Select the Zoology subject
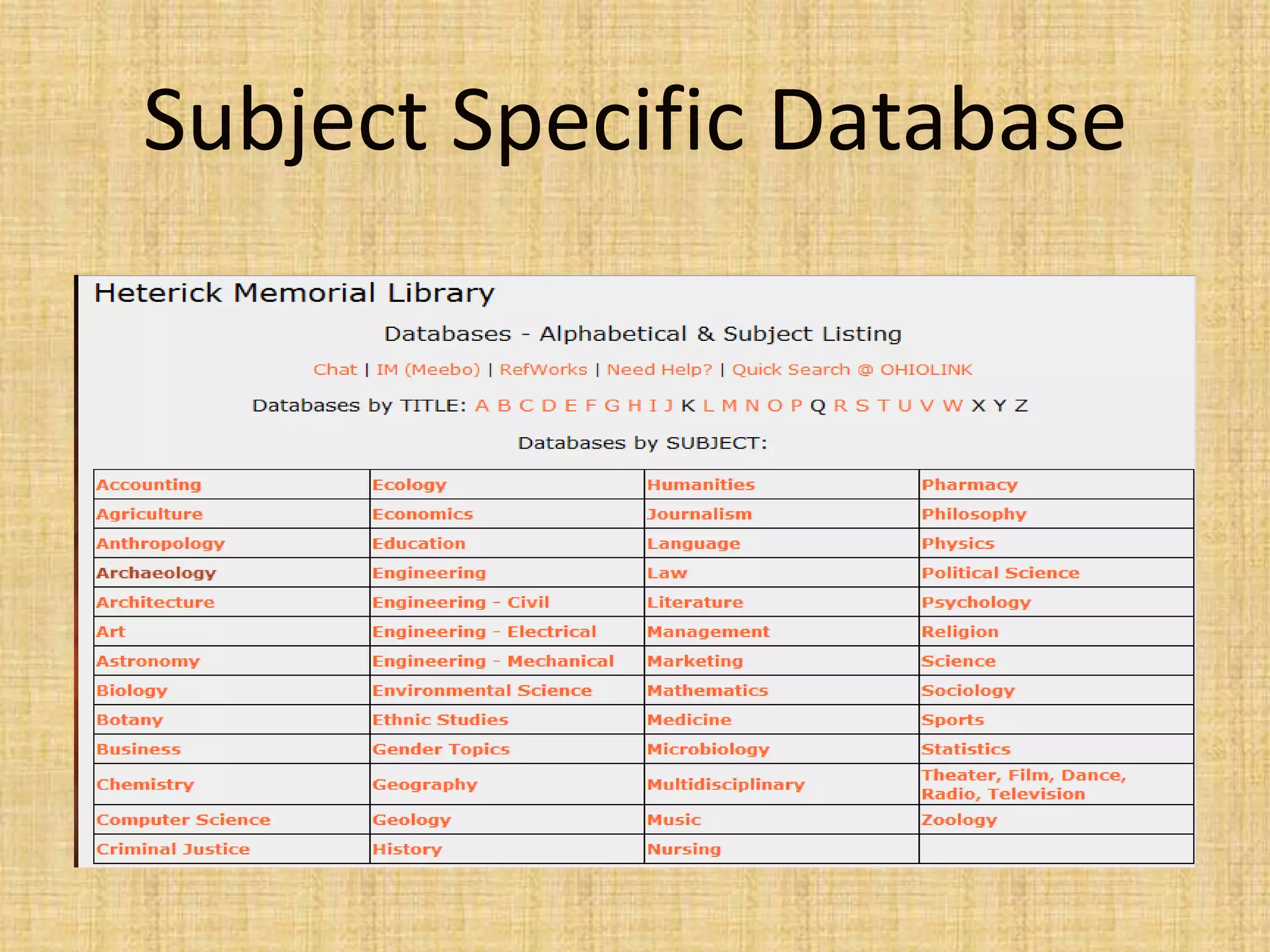1270x952 pixels. pyautogui.click(x=959, y=820)
